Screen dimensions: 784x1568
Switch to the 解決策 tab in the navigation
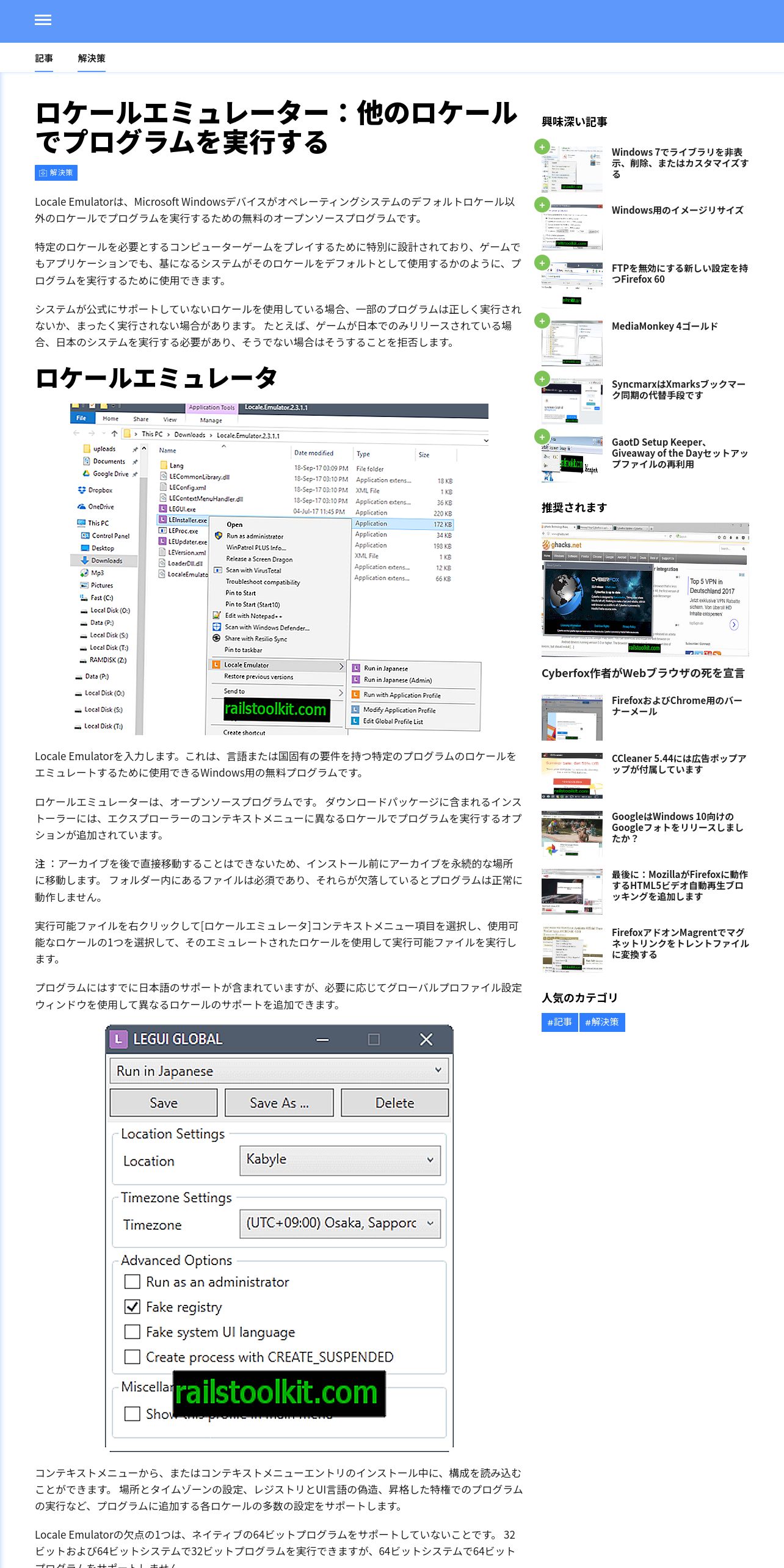(x=92, y=59)
